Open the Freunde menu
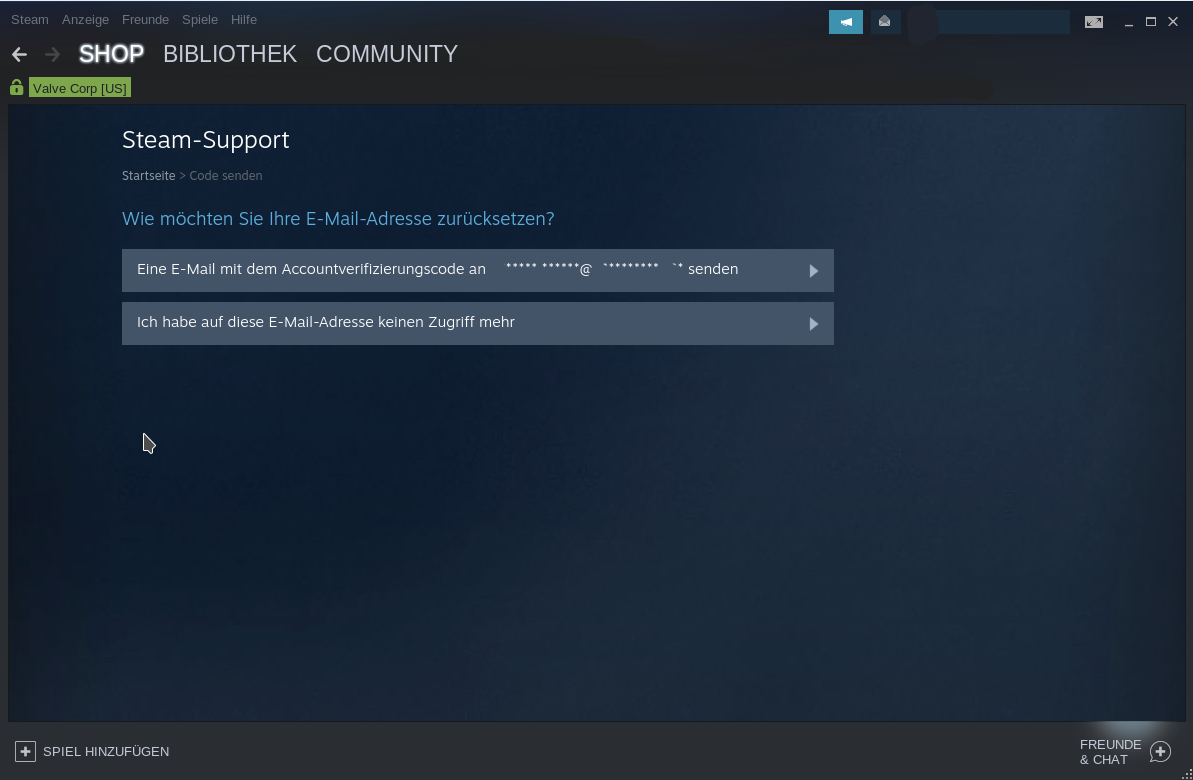Image resolution: width=1193 pixels, height=780 pixels. pyautogui.click(x=145, y=20)
